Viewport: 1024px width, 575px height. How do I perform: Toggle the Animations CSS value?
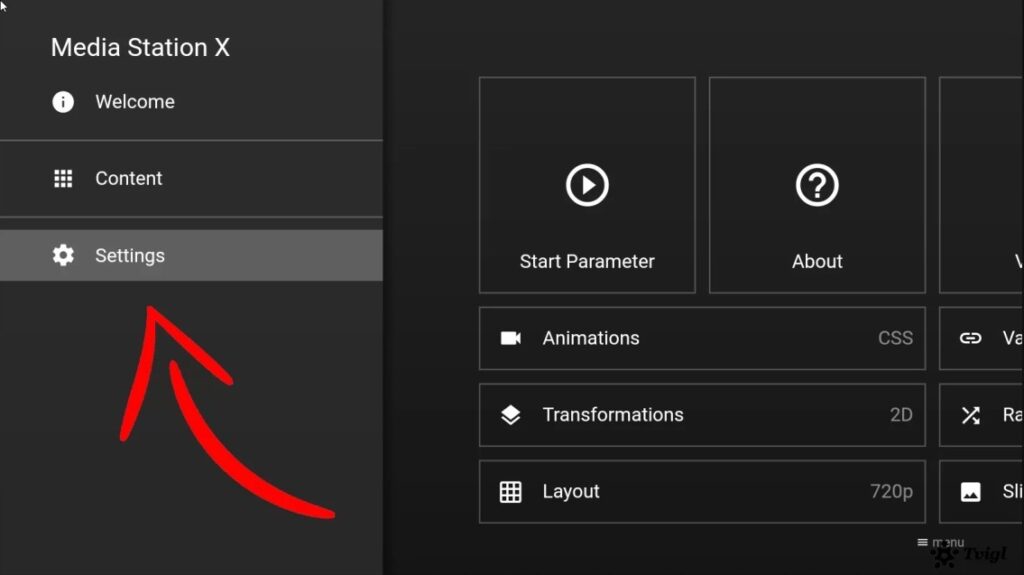click(895, 338)
